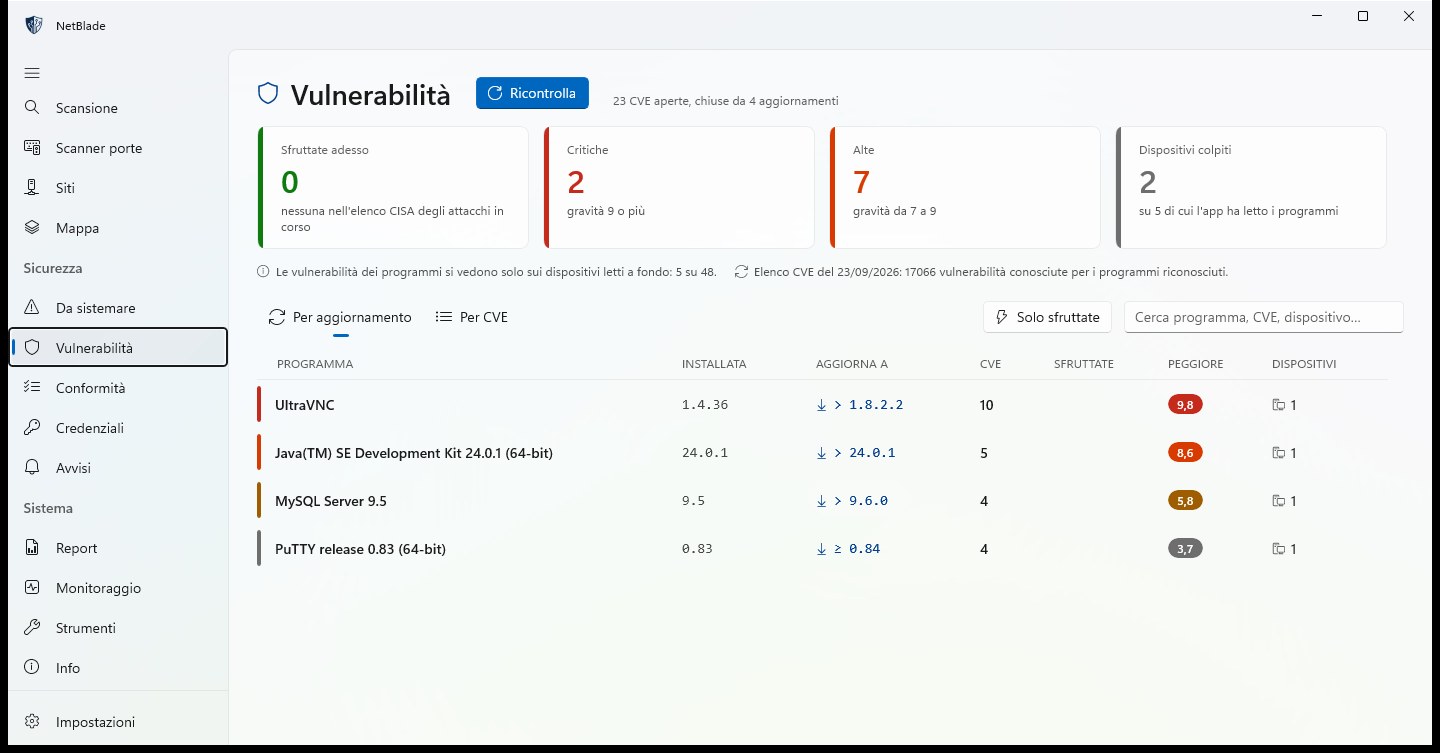This screenshot has width=1440, height=753.
Task: Open Strumenti tools page
Action: (x=118, y=628)
